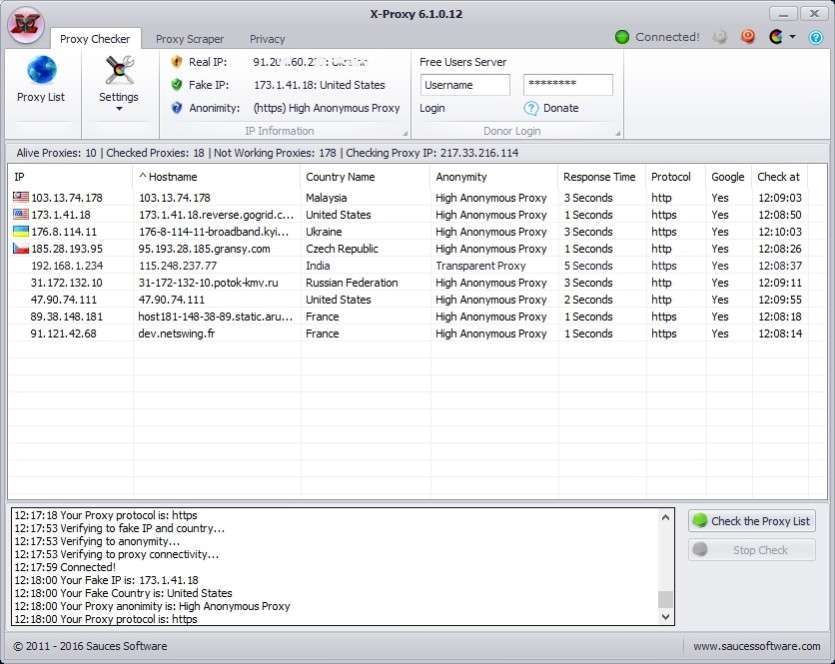Image resolution: width=835 pixels, height=664 pixels.
Task: Sort by Anonymity column header
Action: point(494,177)
